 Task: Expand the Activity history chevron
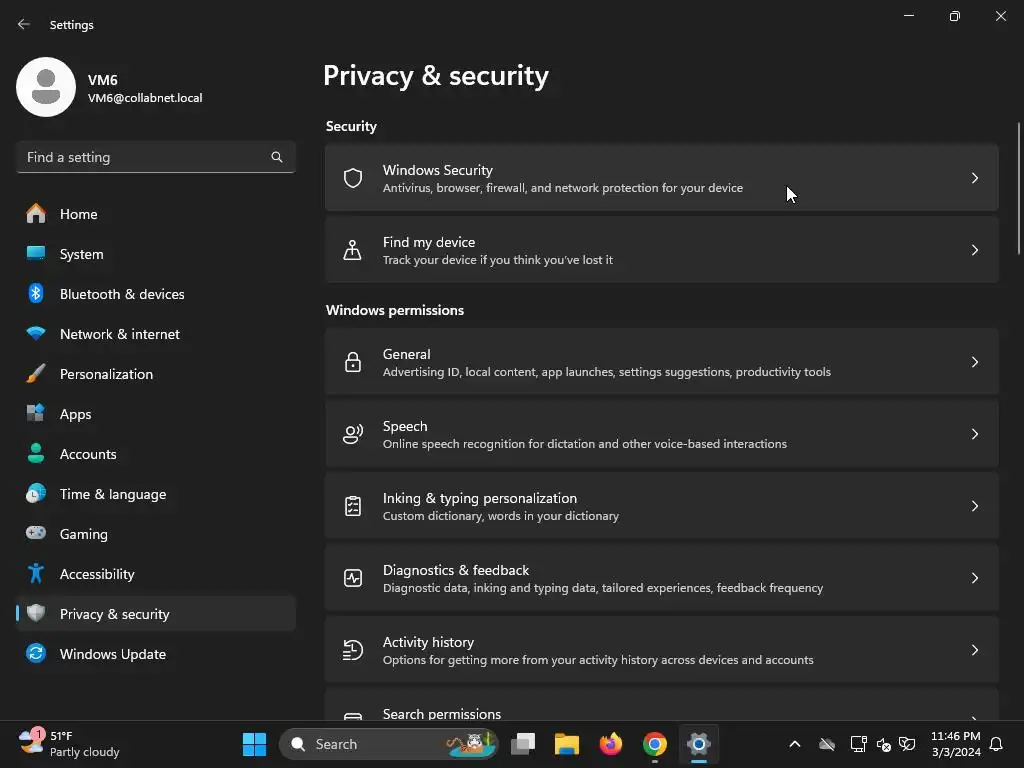[x=974, y=650]
